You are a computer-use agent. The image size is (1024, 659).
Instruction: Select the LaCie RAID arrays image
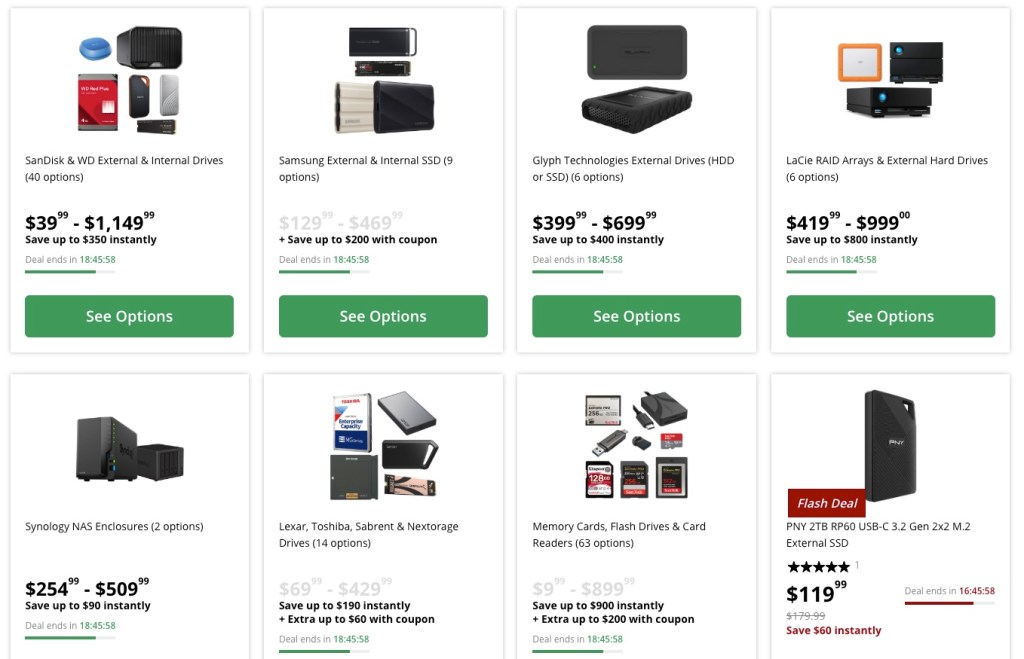(x=890, y=80)
